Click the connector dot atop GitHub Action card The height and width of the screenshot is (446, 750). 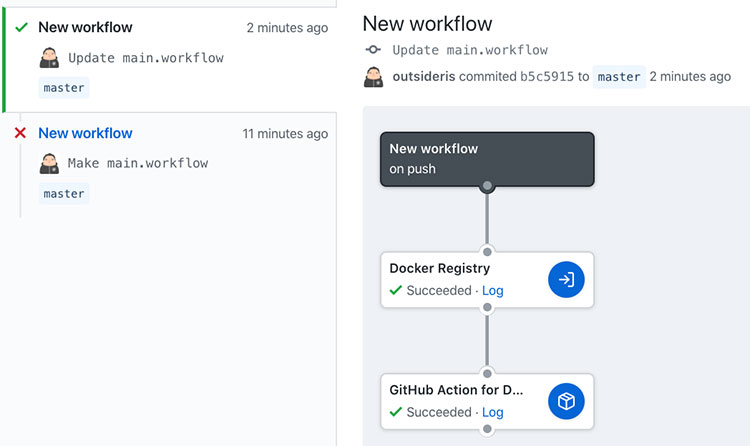pyautogui.click(x=487, y=373)
